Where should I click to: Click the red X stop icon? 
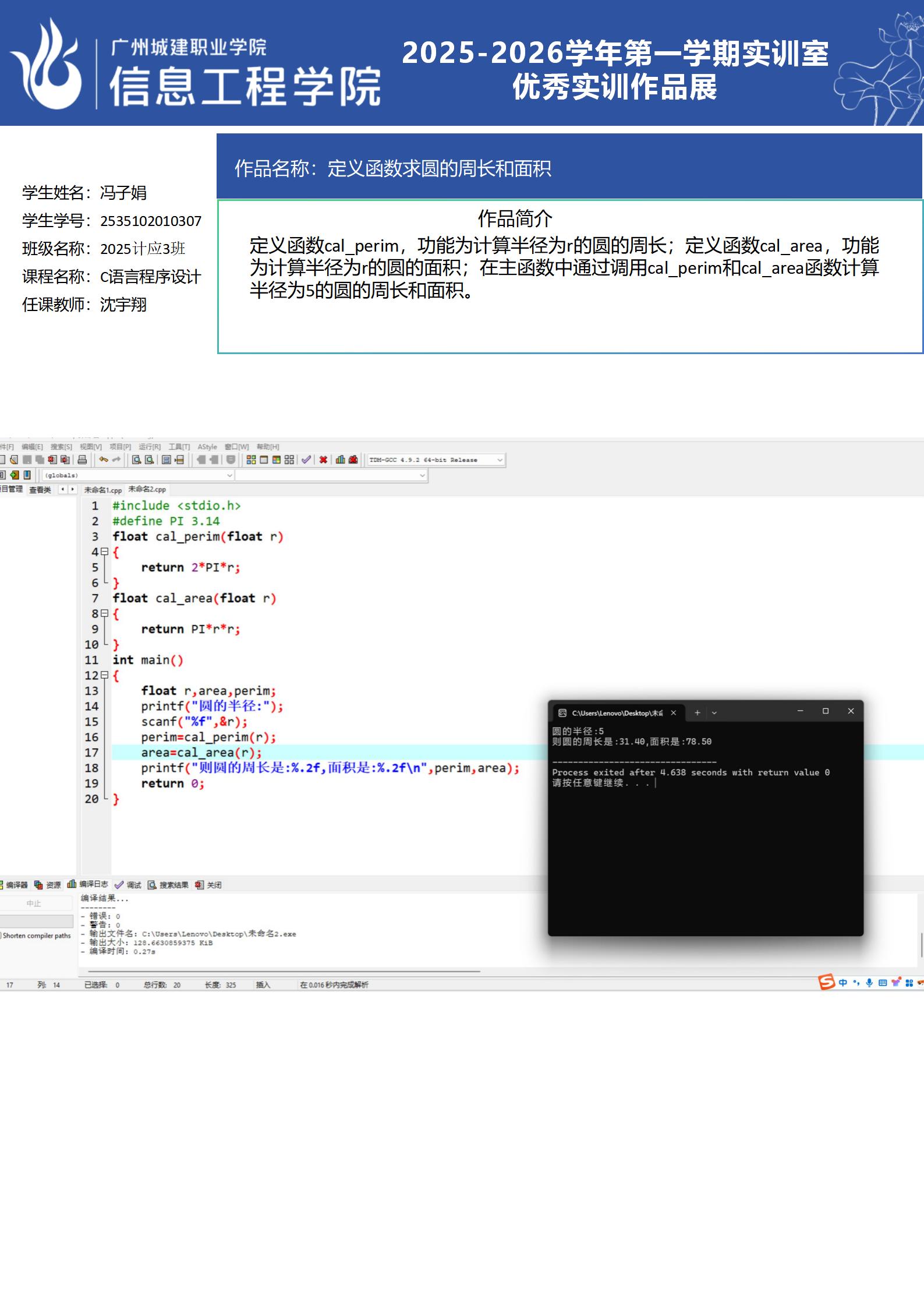pyautogui.click(x=323, y=460)
